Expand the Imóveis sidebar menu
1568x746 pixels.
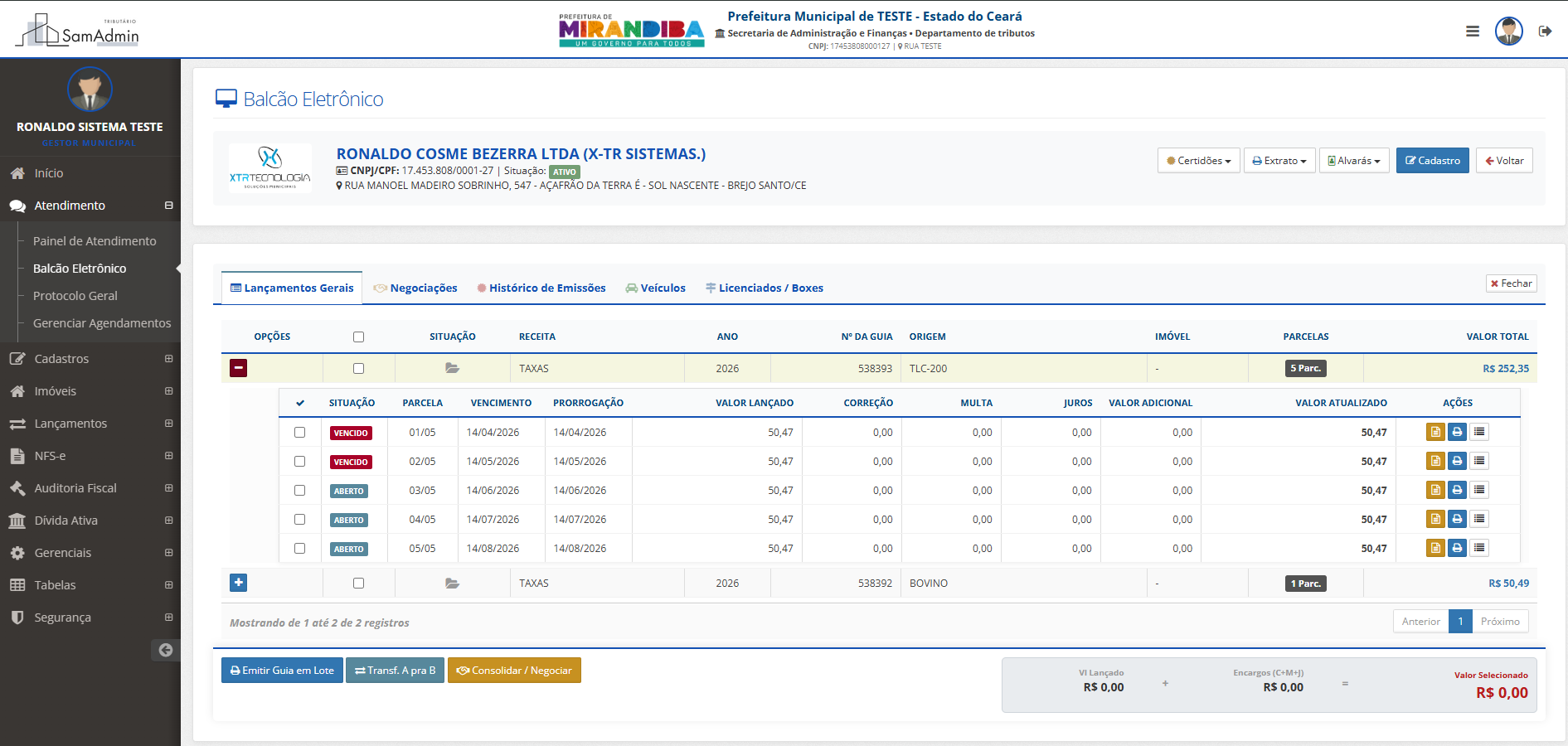pyautogui.click(x=90, y=391)
